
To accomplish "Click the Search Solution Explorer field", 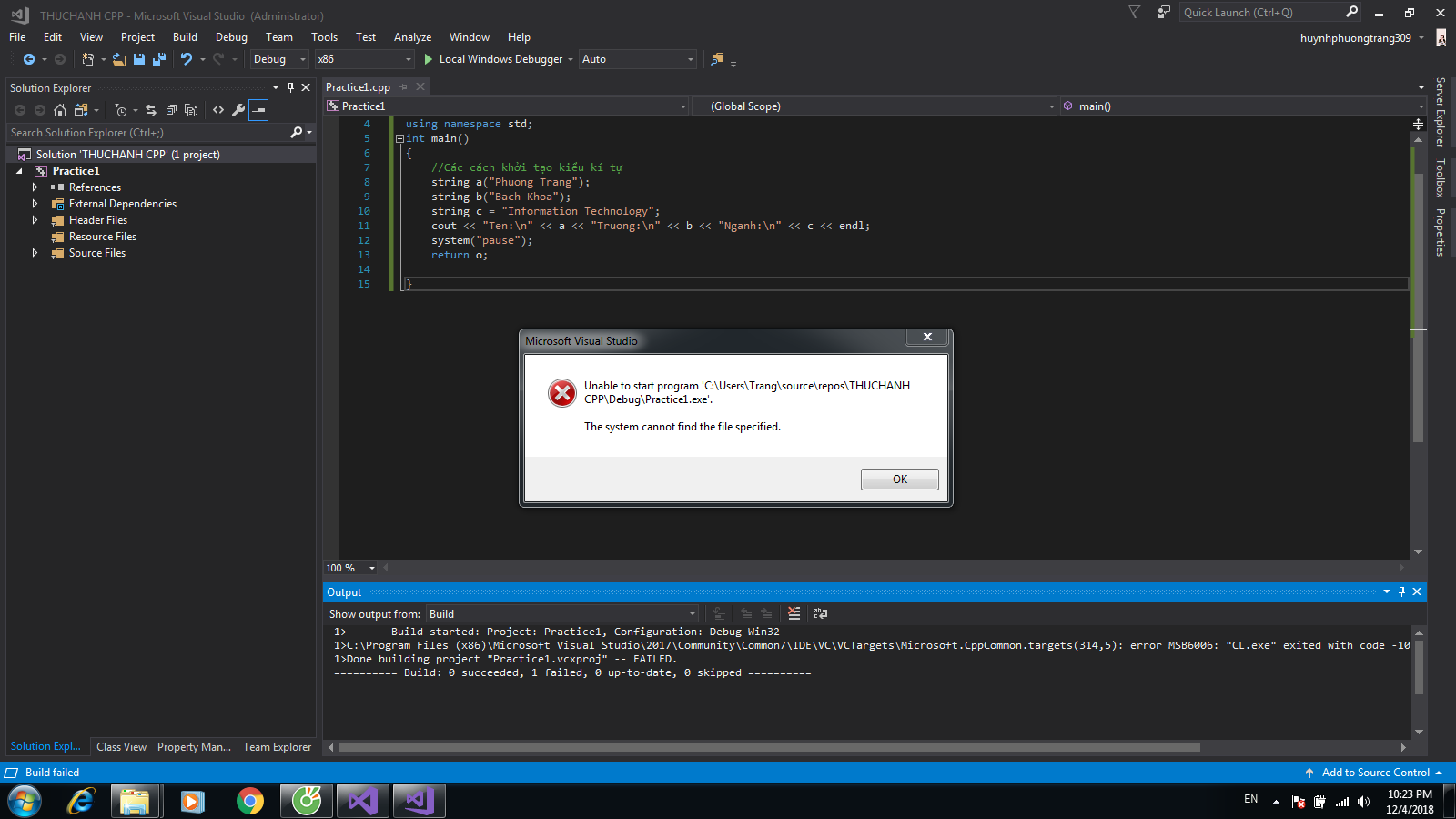I will click(146, 133).
